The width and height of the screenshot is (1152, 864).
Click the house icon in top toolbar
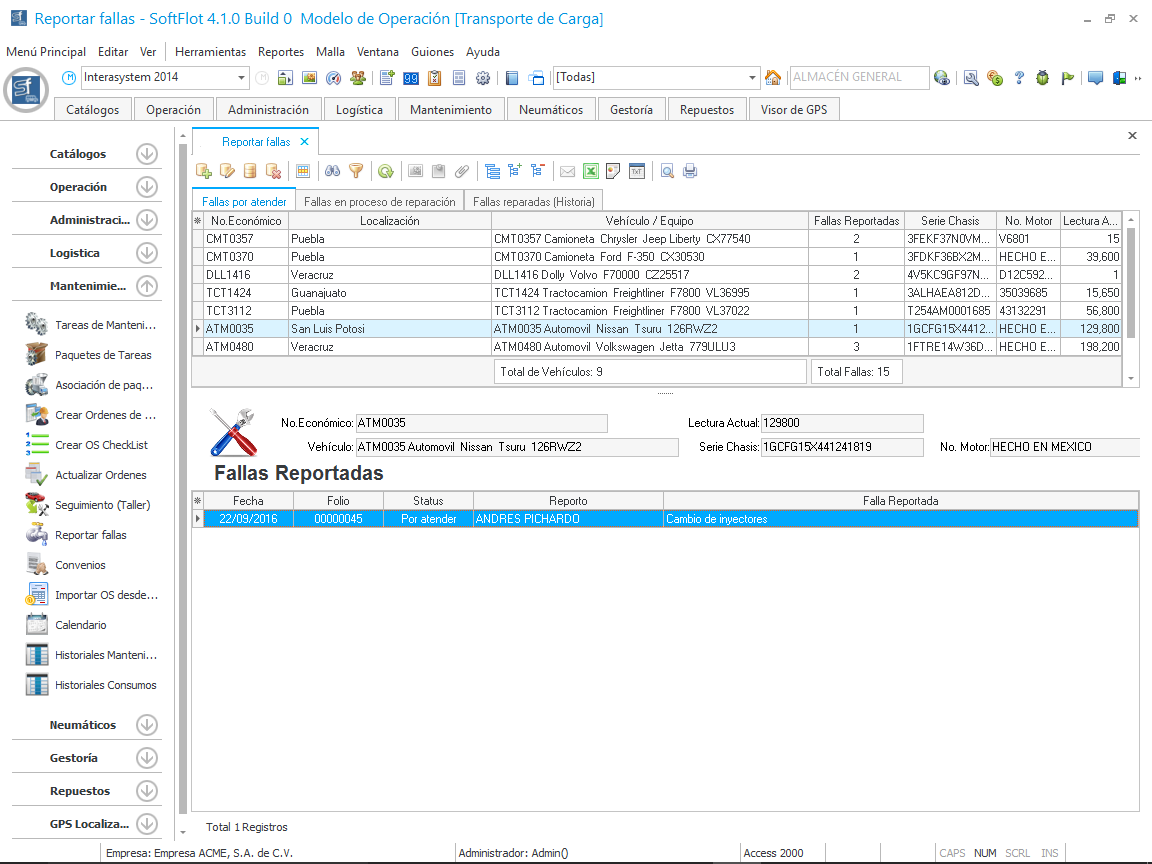(x=772, y=78)
